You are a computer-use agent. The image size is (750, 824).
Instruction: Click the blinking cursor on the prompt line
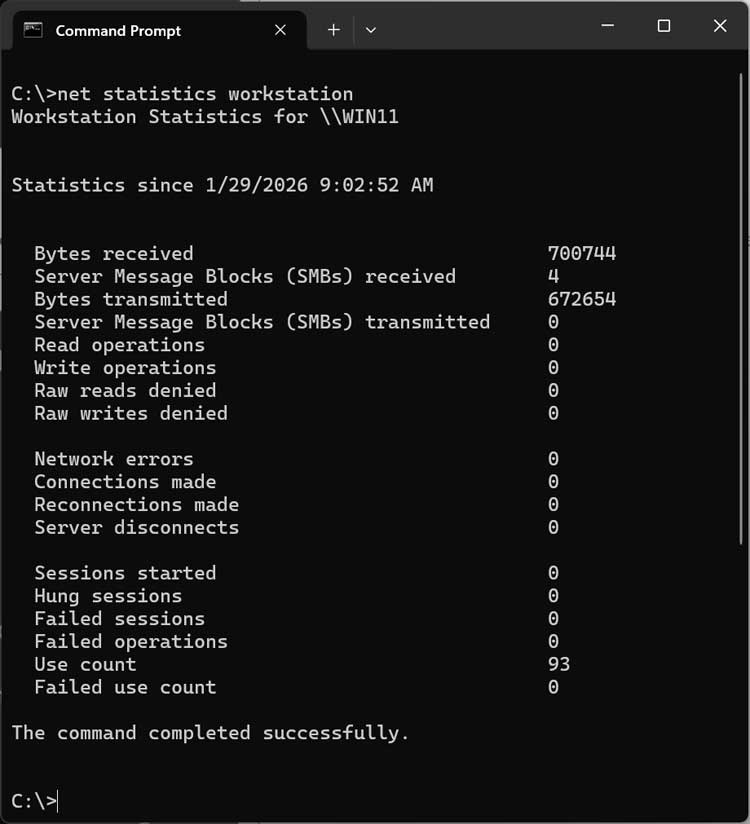(x=58, y=801)
